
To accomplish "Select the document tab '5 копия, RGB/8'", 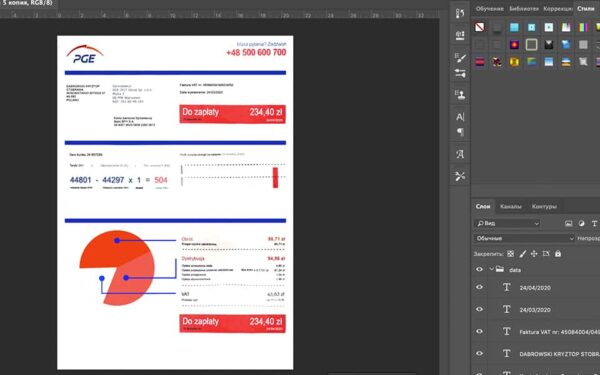I will (27, 3).
